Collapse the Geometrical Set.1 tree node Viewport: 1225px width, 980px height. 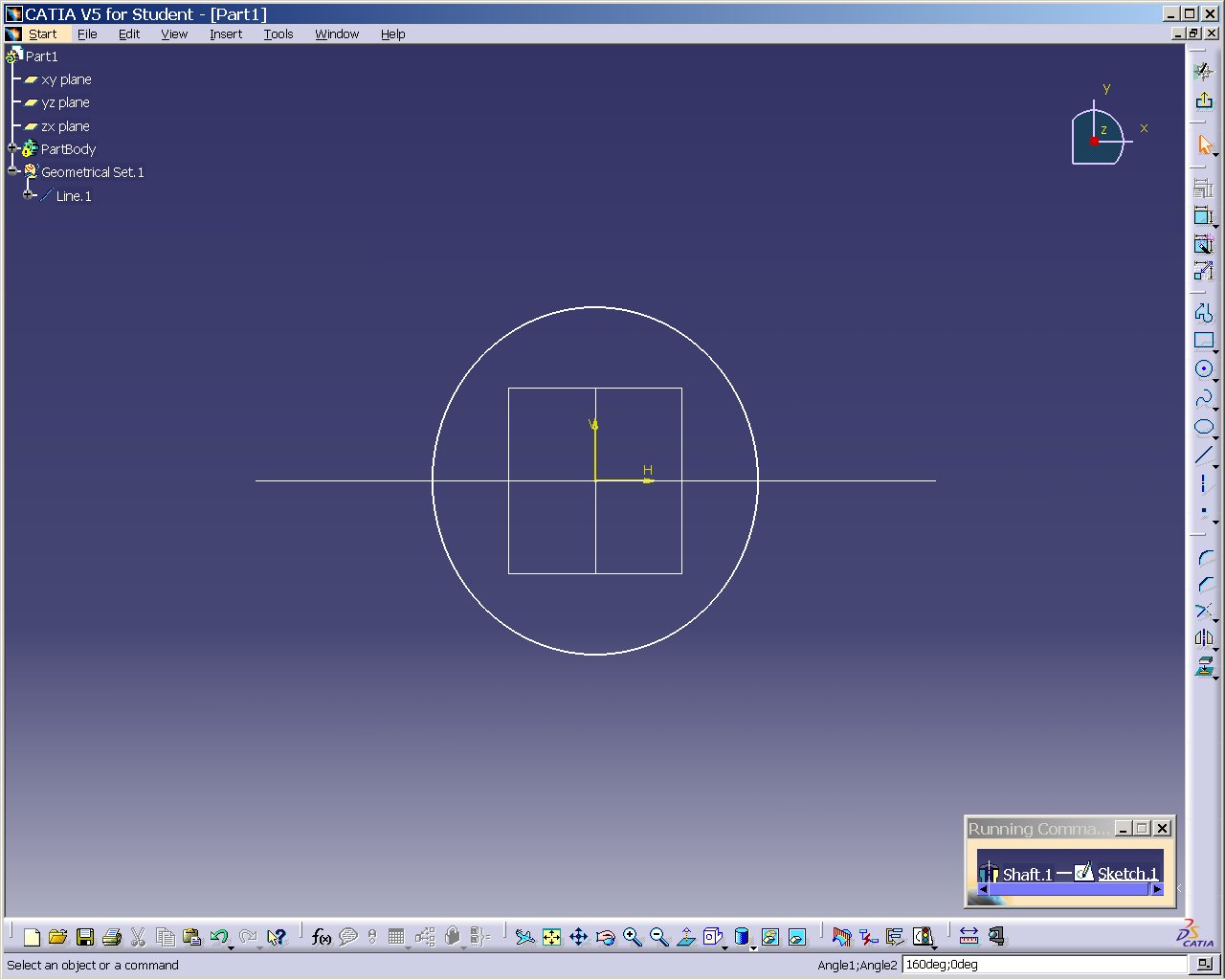click(x=12, y=171)
